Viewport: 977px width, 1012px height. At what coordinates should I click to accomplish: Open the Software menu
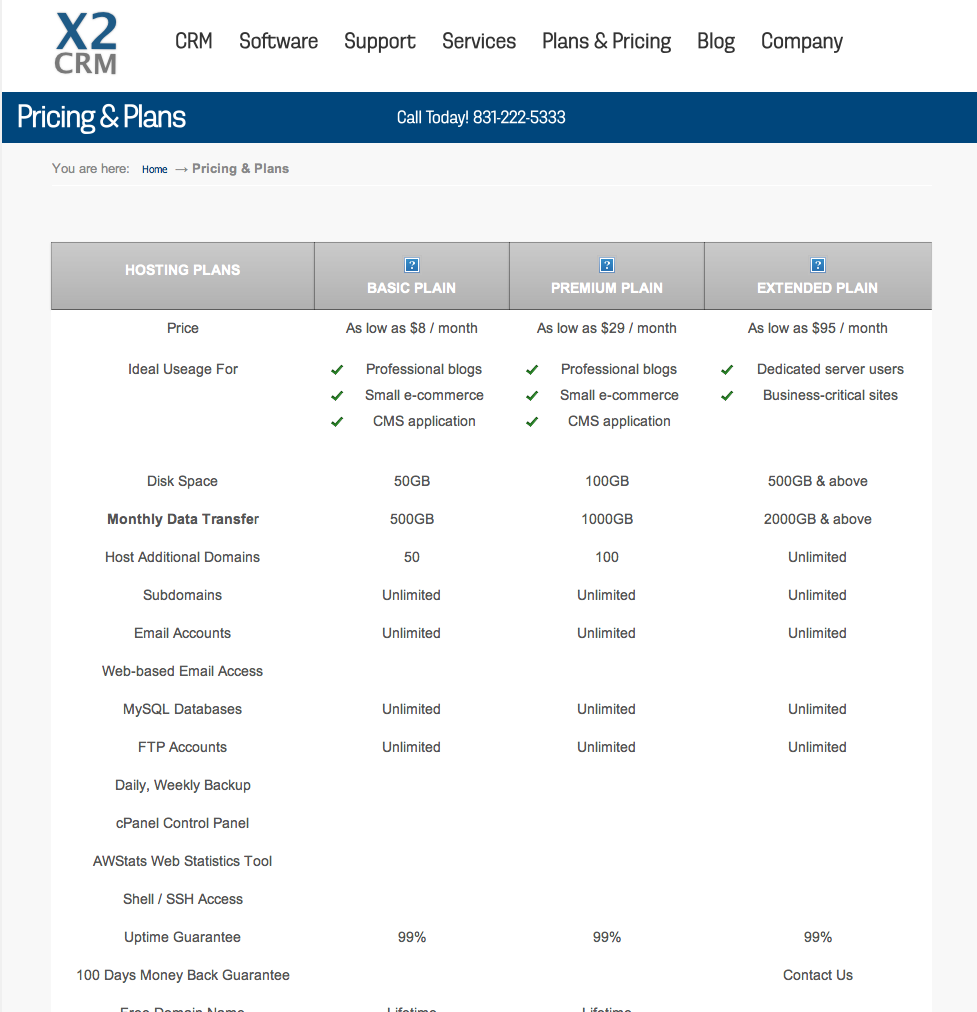(x=278, y=41)
